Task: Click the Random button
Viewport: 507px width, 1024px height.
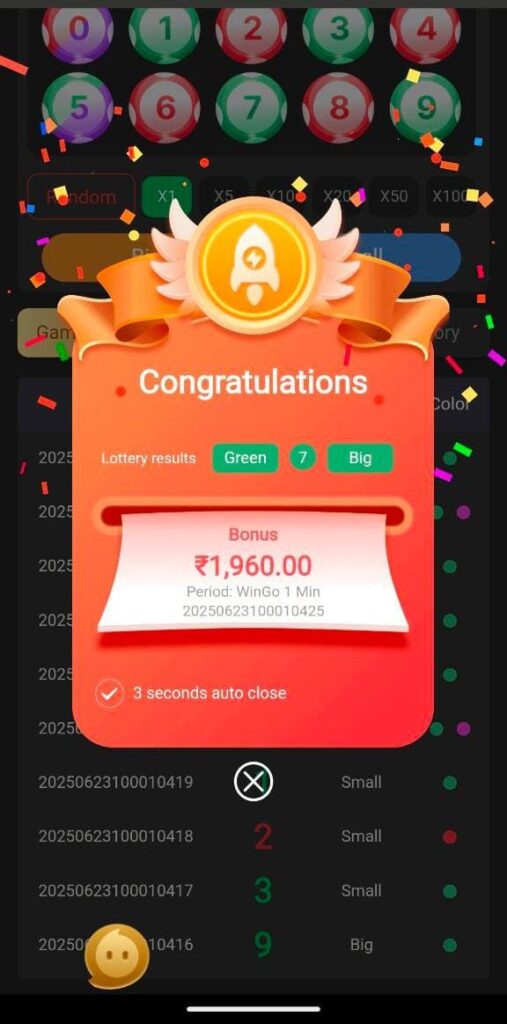Action: point(81,196)
